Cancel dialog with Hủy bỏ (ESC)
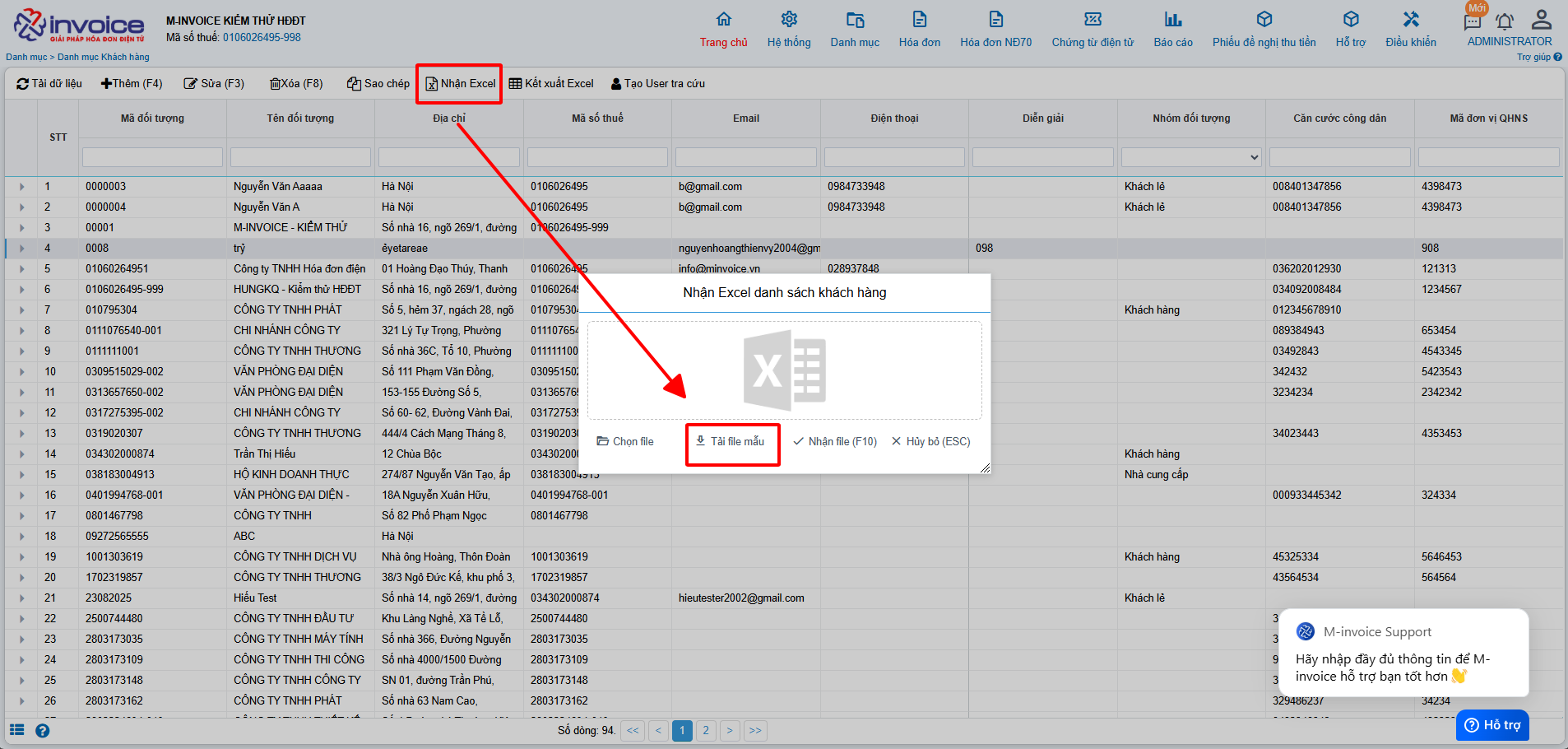The height and width of the screenshot is (749, 1568). point(930,442)
